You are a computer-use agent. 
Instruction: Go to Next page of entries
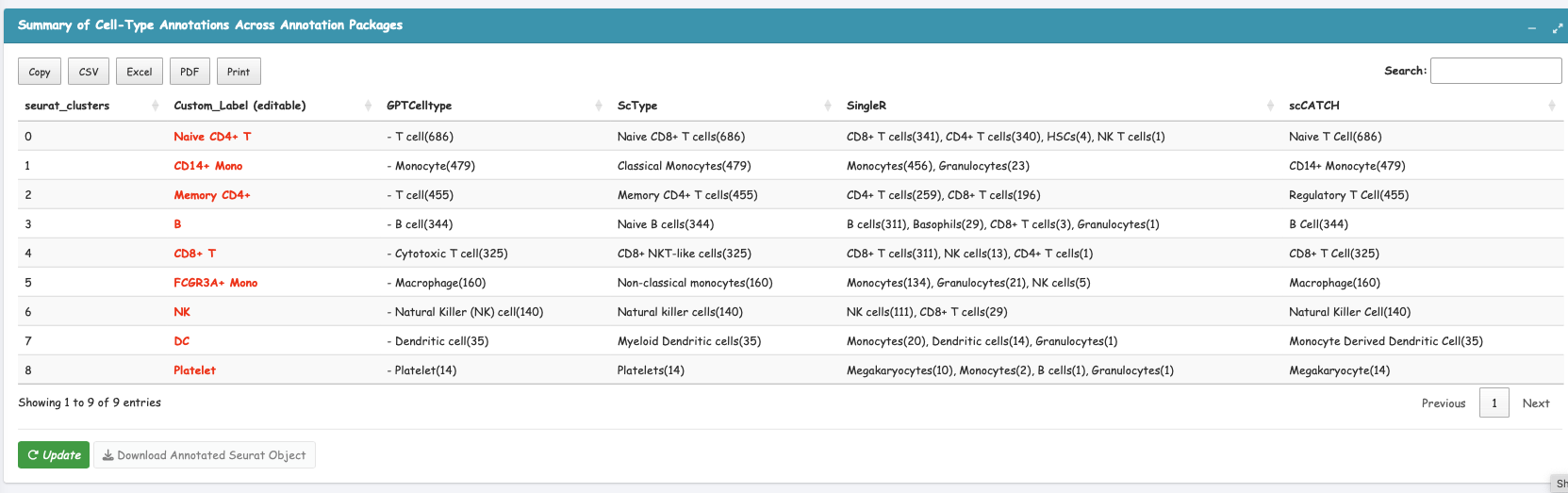pyautogui.click(x=1535, y=403)
